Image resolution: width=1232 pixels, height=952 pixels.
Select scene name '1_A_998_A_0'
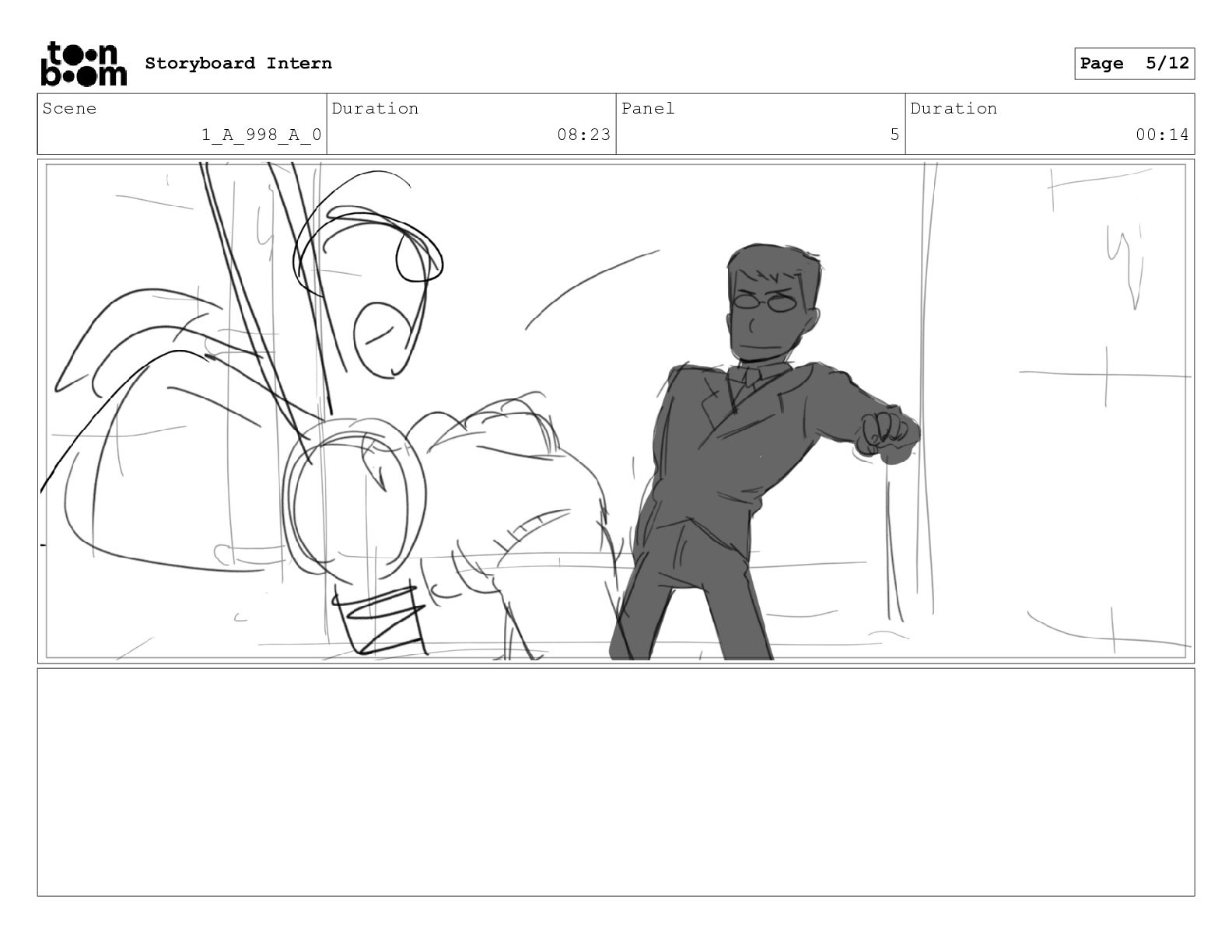coord(261,135)
